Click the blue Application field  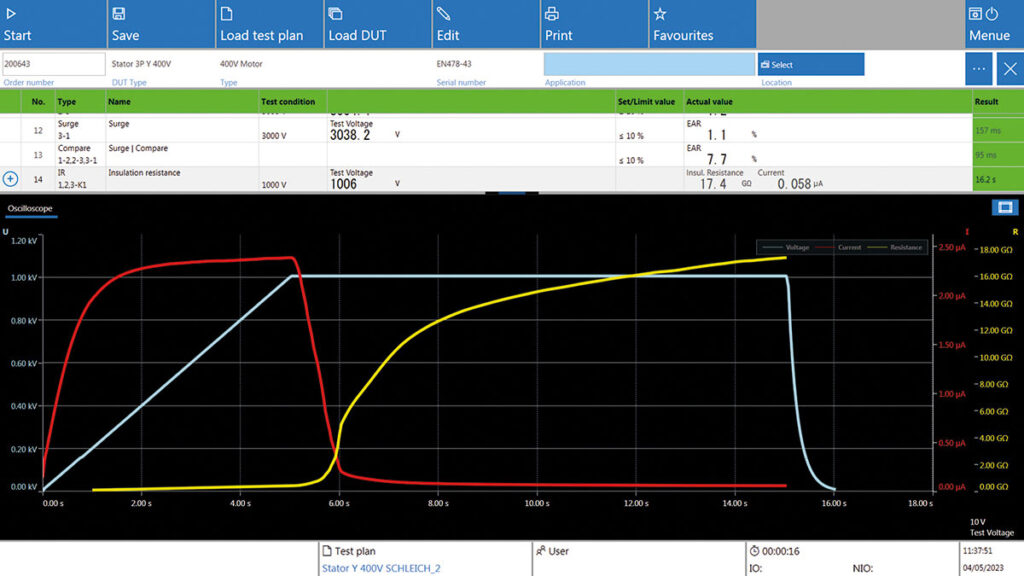click(x=649, y=64)
